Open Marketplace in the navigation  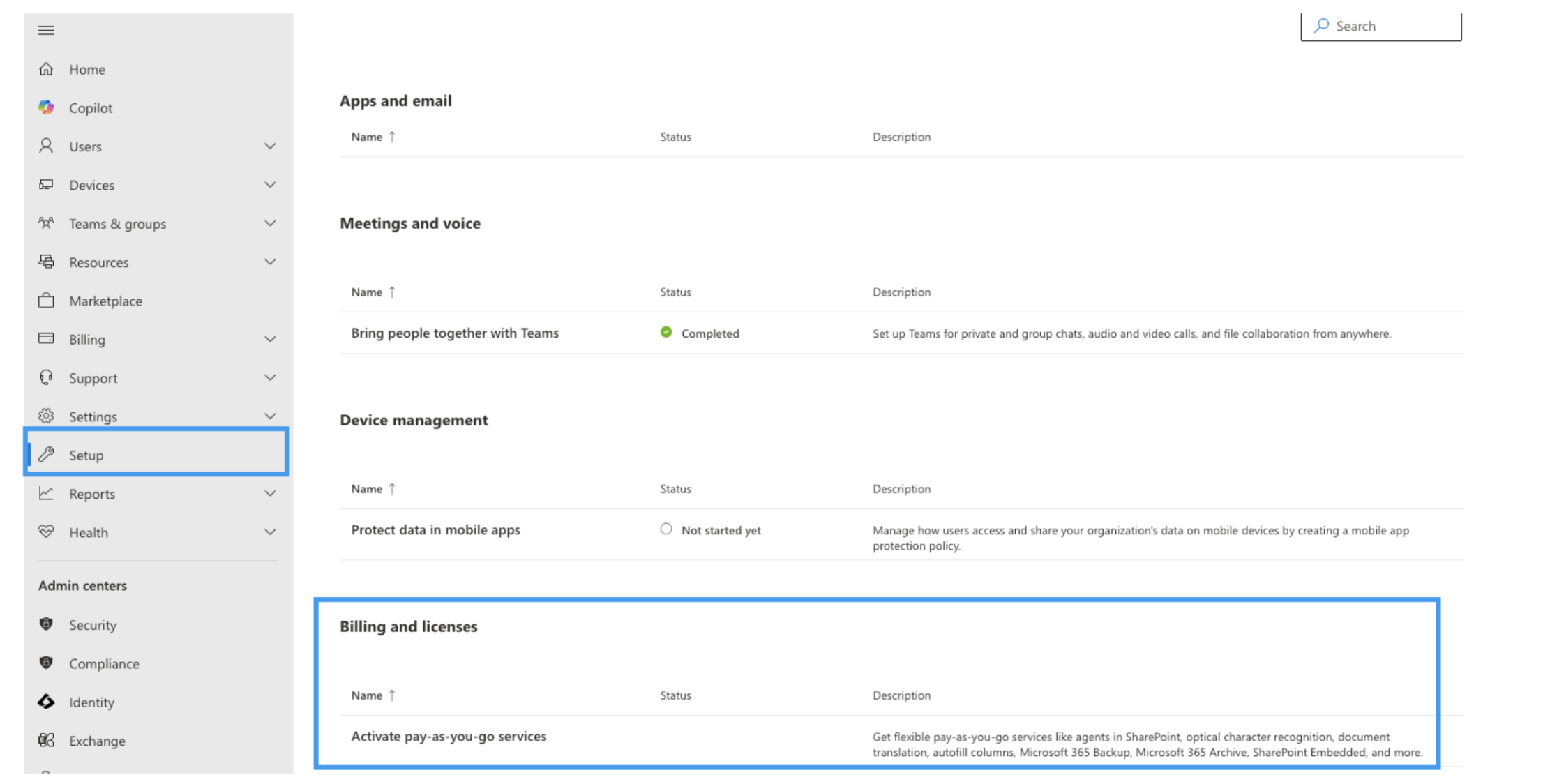158,301
